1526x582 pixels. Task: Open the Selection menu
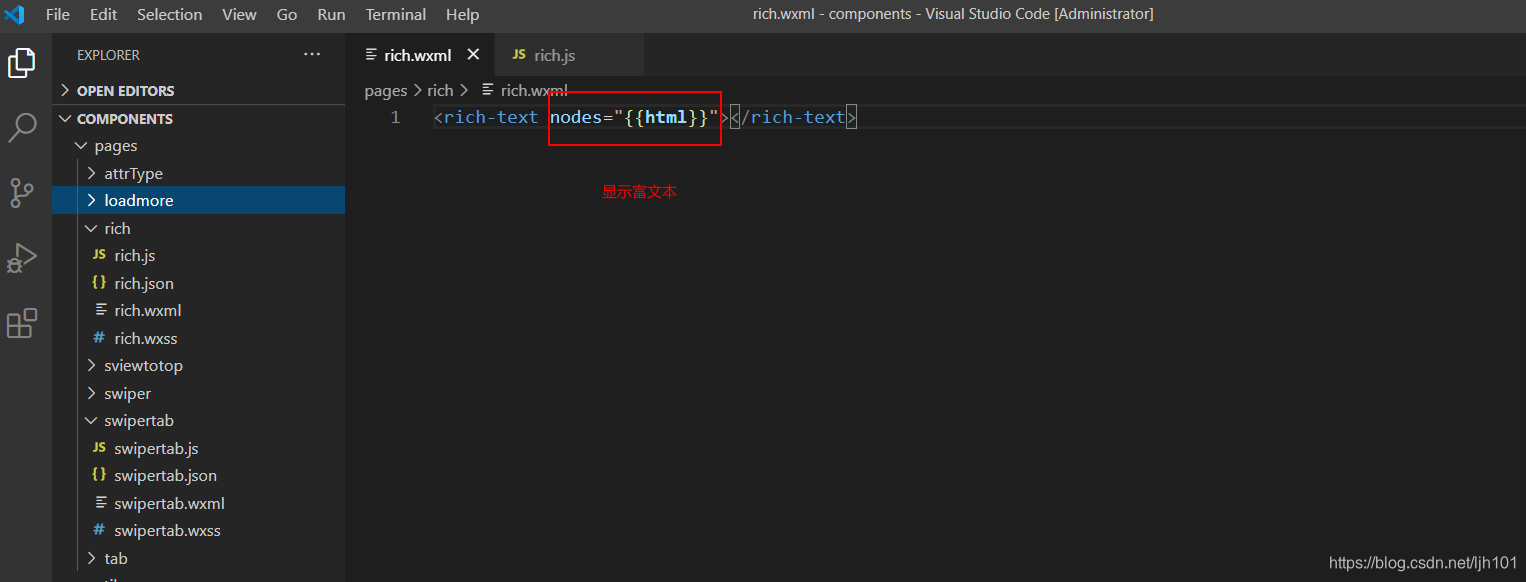pyautogui.click(x=169, y=14)
